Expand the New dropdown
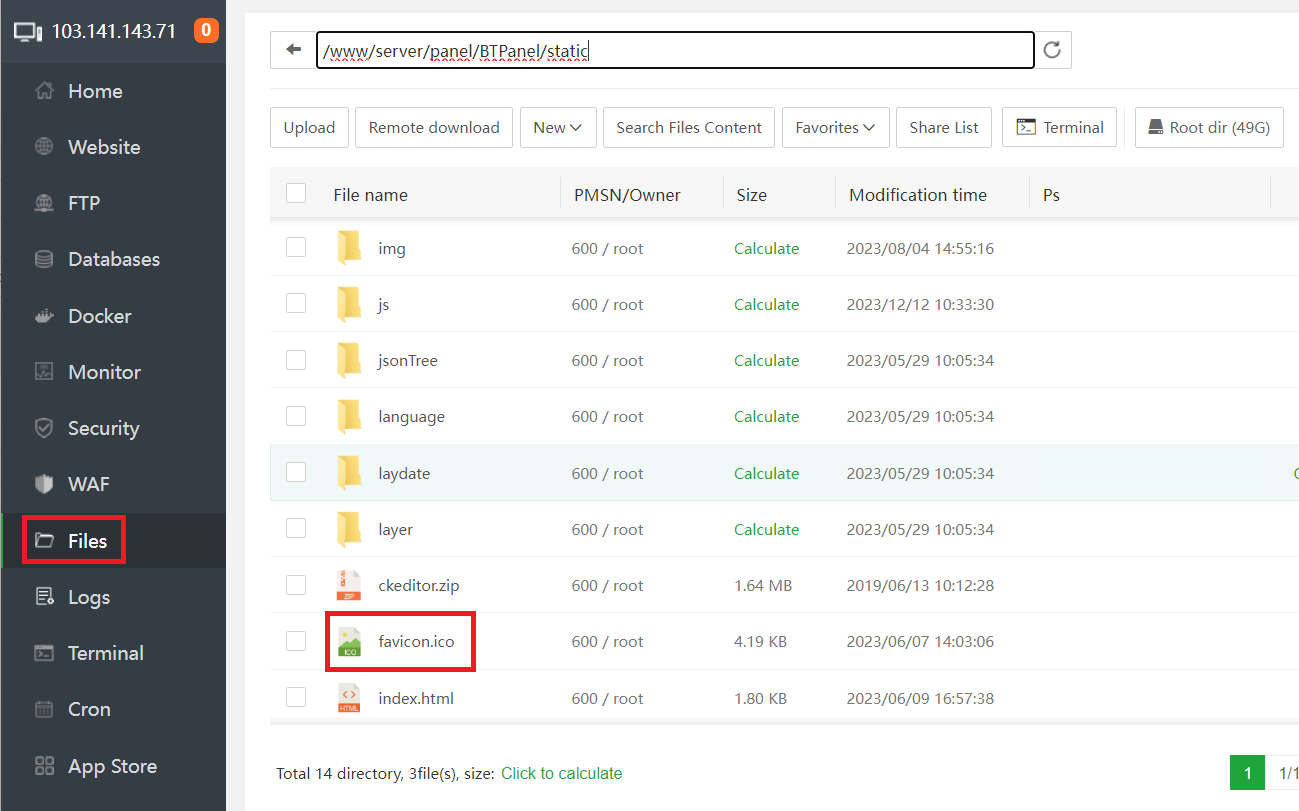This screenshot has width=1299, height=811. (558, 128)
